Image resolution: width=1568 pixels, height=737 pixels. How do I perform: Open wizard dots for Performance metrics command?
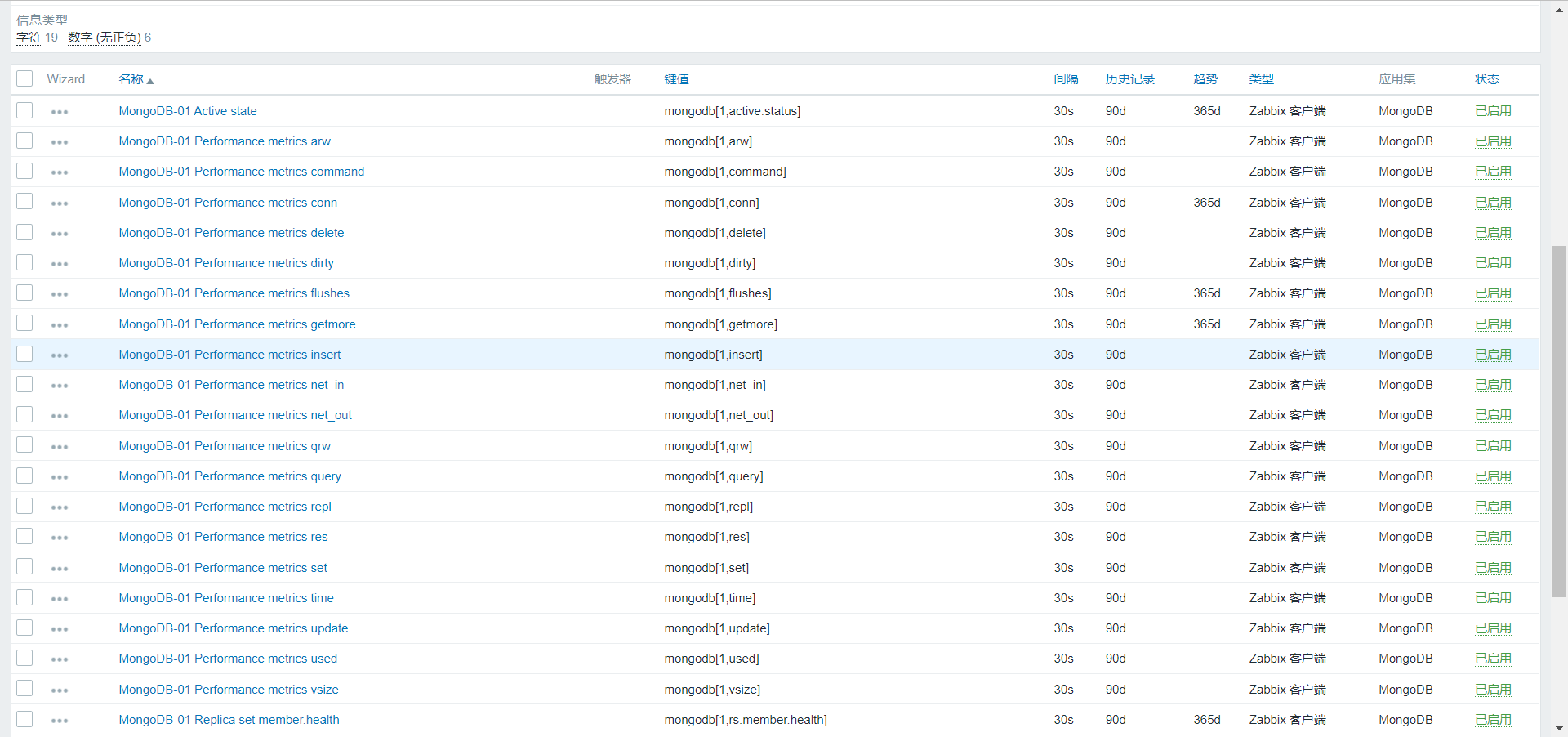pos(60,172)
